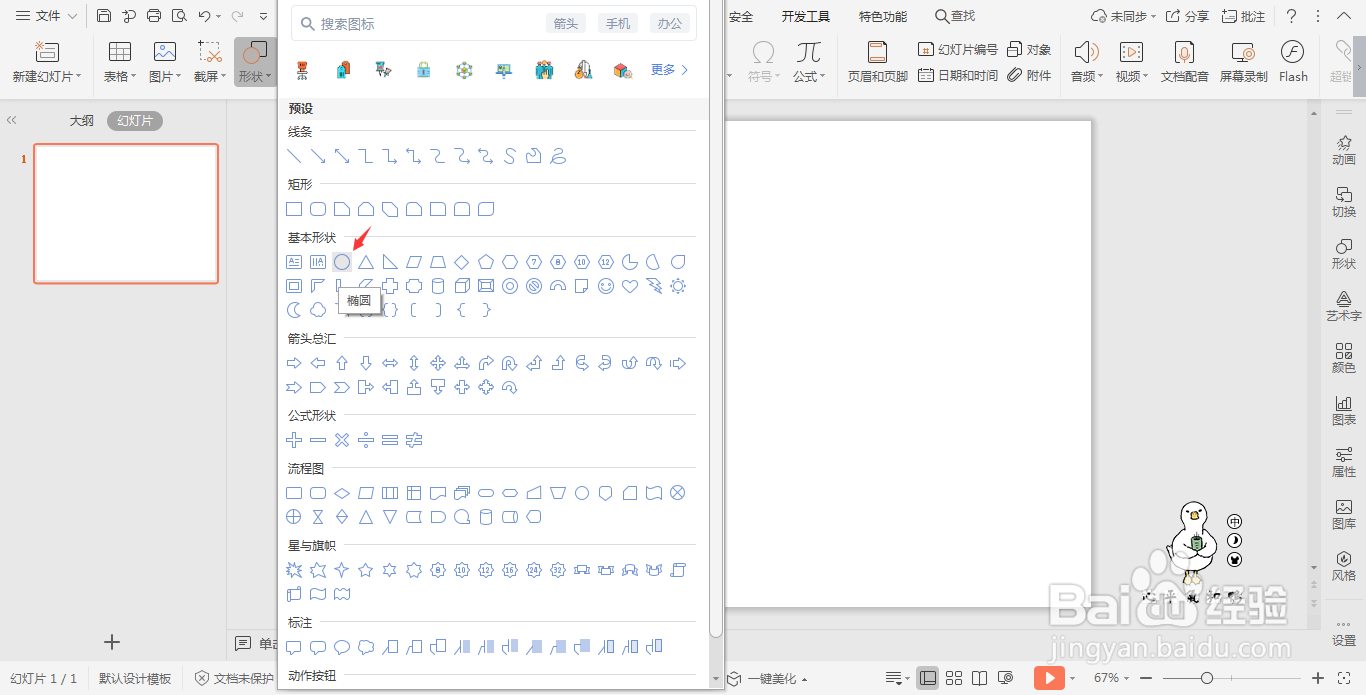Click the 办公 search tag

(670, 23)
